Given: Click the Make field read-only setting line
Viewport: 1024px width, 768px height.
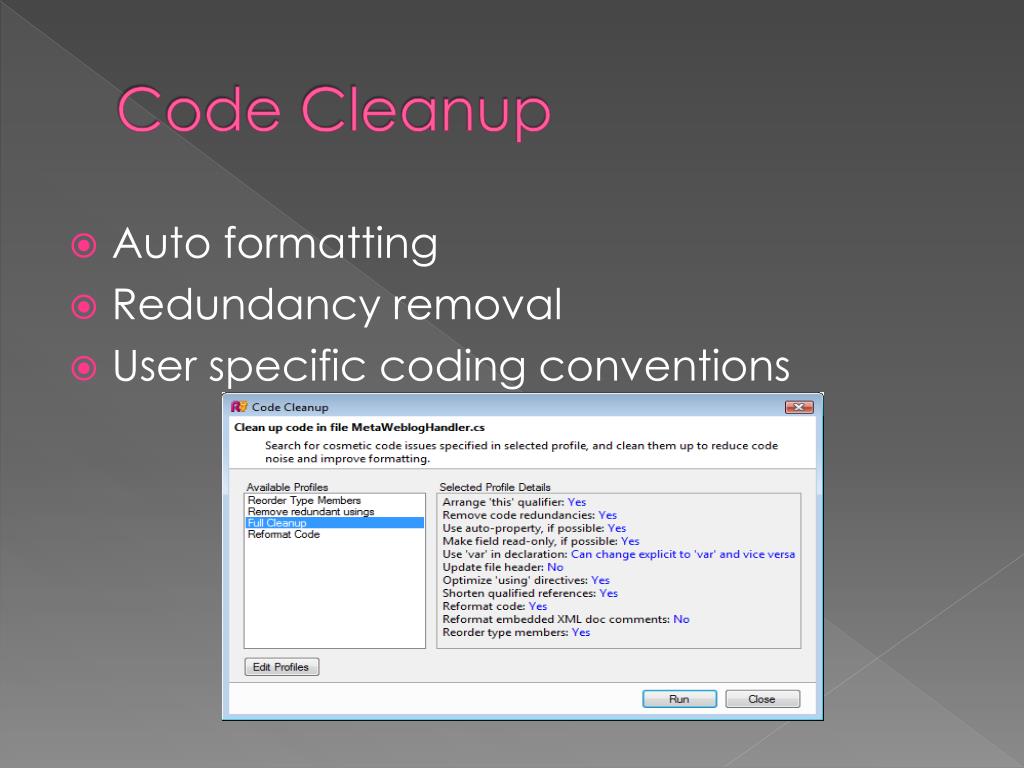Looking at the screenshot, I should click(x=541, y=541).
